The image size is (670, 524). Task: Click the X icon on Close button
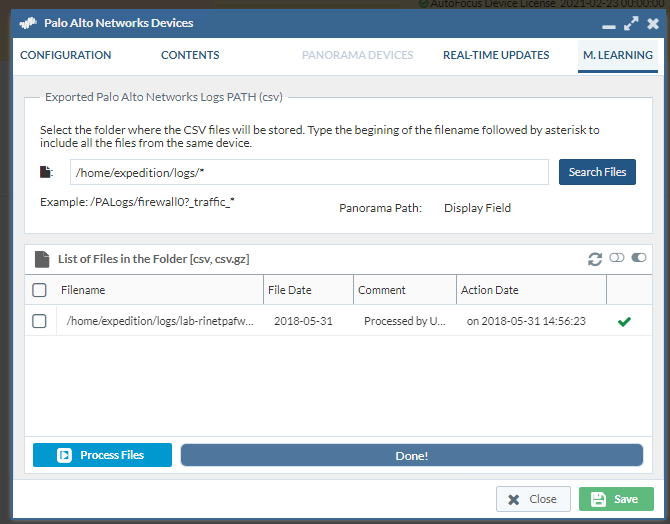tap(514, 499)
